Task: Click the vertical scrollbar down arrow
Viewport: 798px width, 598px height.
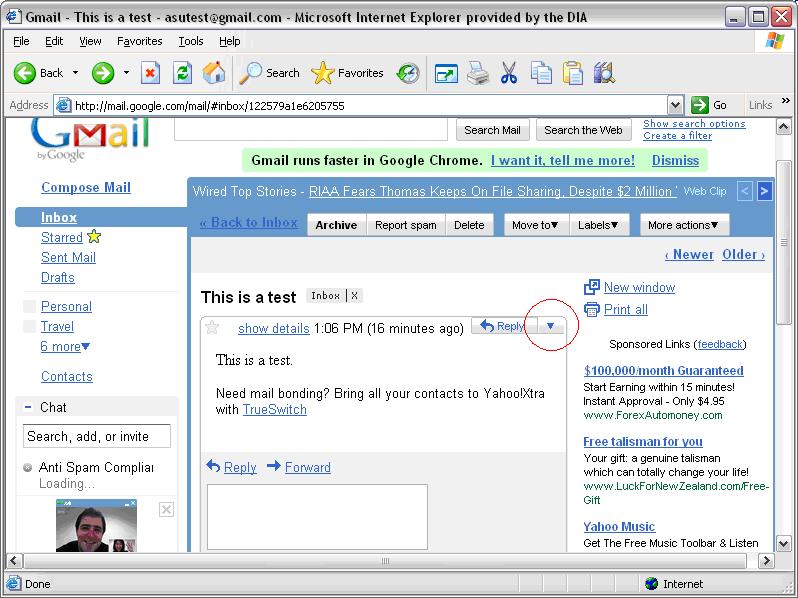Action: tap(784, 543)
